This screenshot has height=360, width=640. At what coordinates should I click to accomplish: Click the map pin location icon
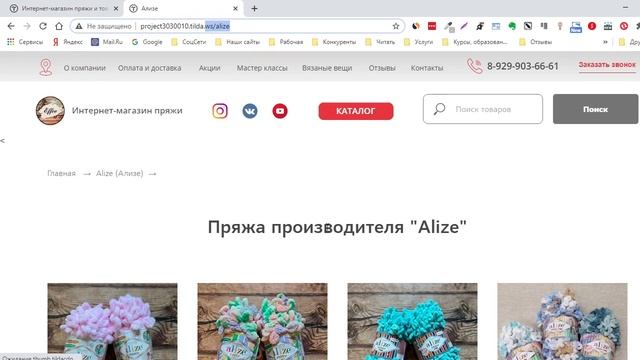pos(46,67)
